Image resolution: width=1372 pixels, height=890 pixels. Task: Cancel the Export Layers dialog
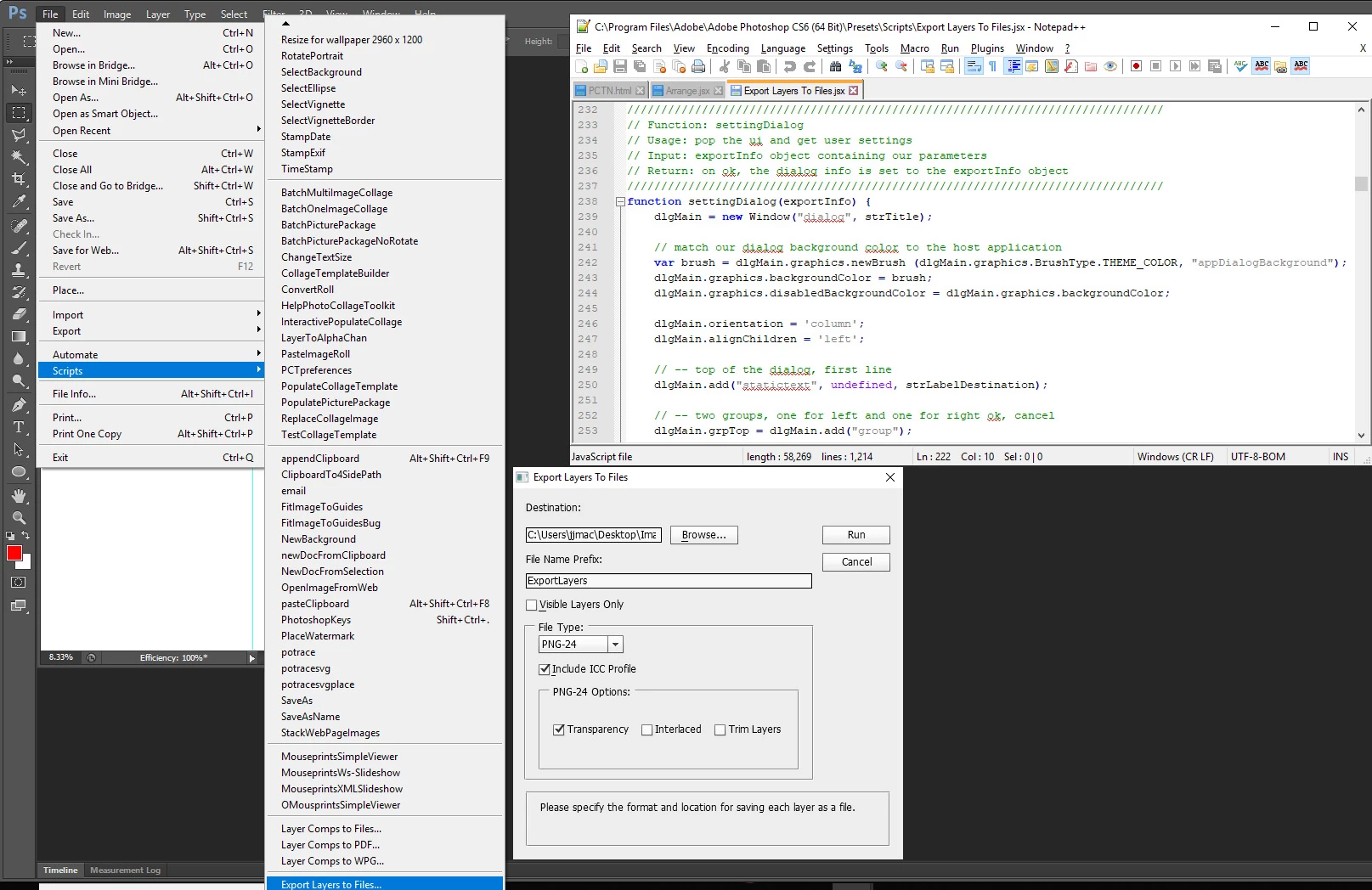[x=856, y=562]
